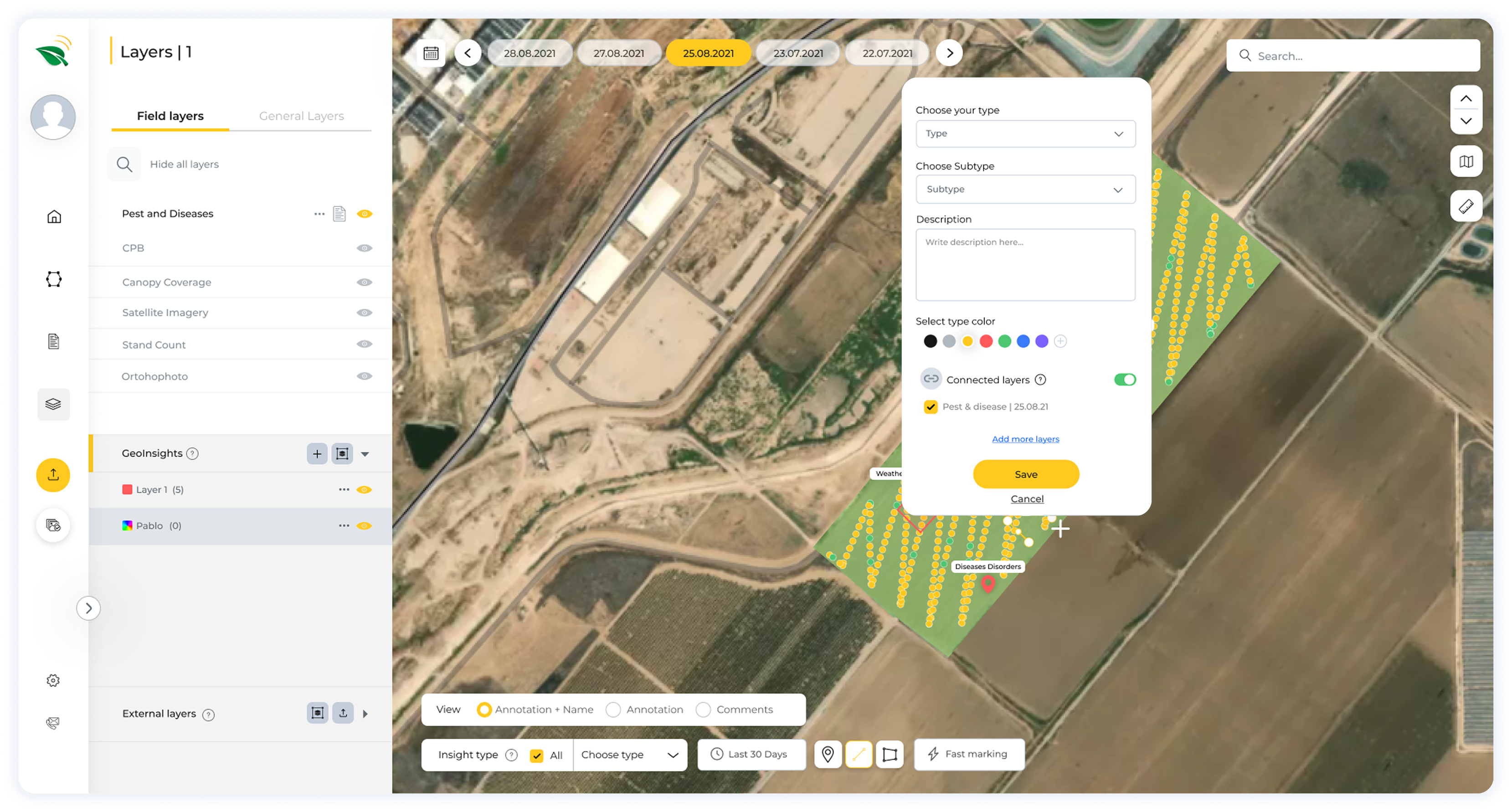Select the 27.08.2021 date tab
1512x812 pixels.
click(619, 53)
